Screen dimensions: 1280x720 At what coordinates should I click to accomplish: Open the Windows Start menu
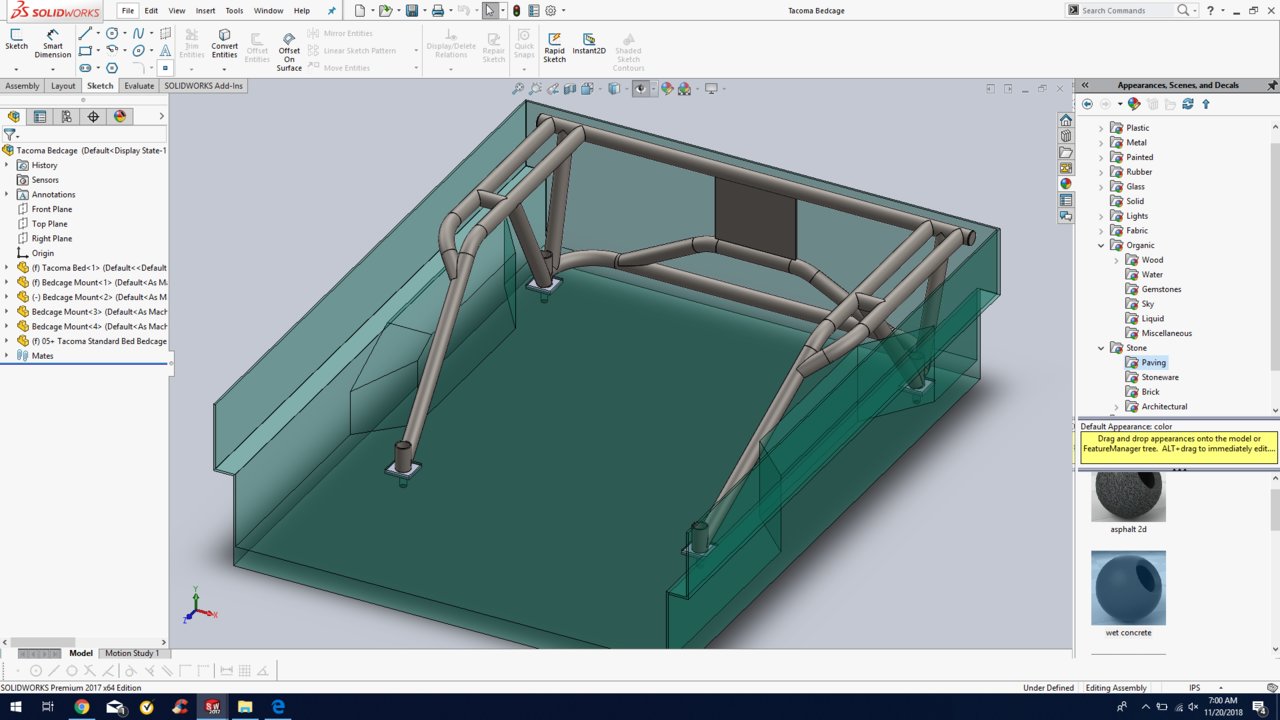pyautogui.click(x=16, y=707)
